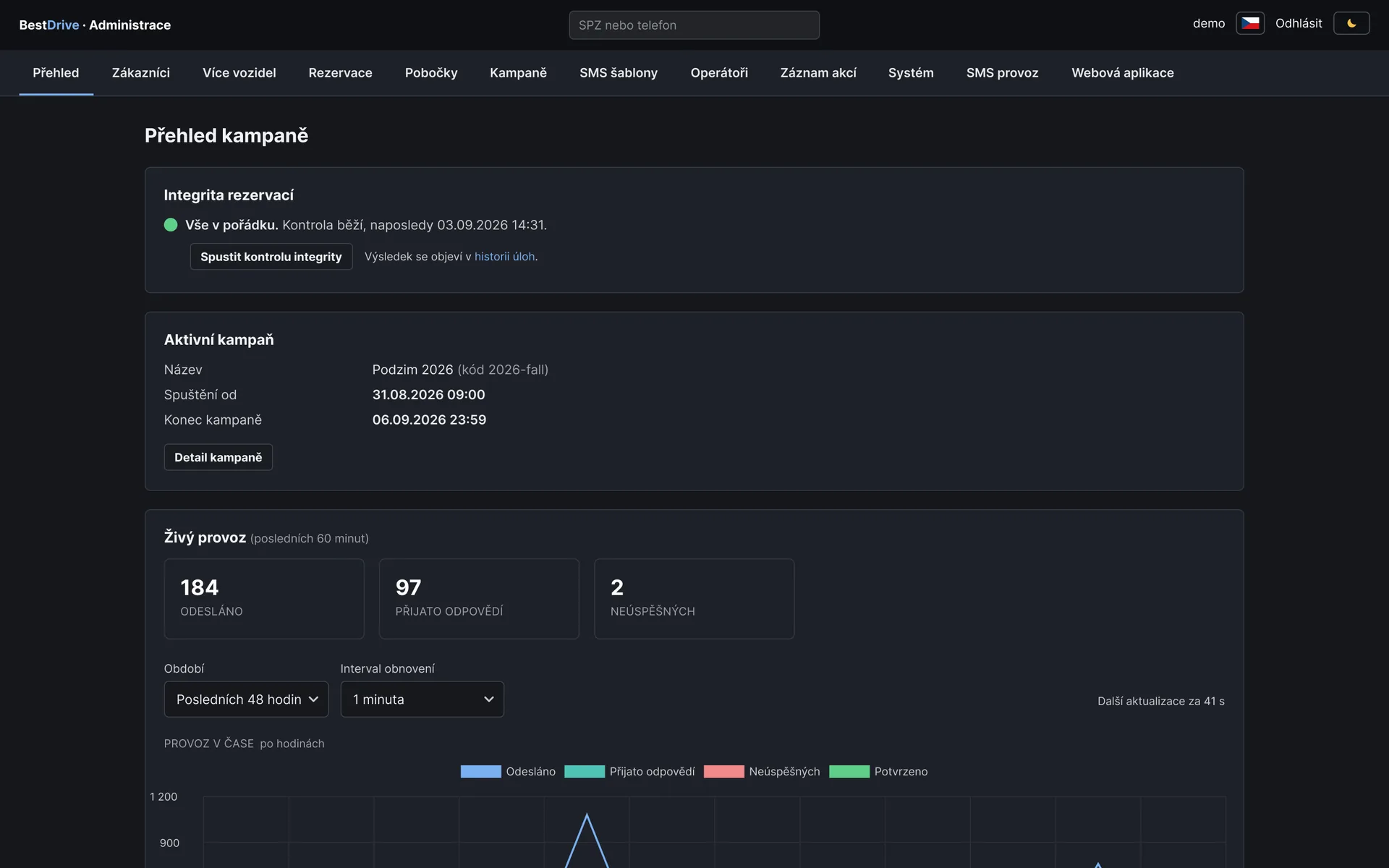Viewport: 1389px width, 868px height.
Task: Follow the historii úloh link
Action: pyautogui.click(x=505, y=257)
